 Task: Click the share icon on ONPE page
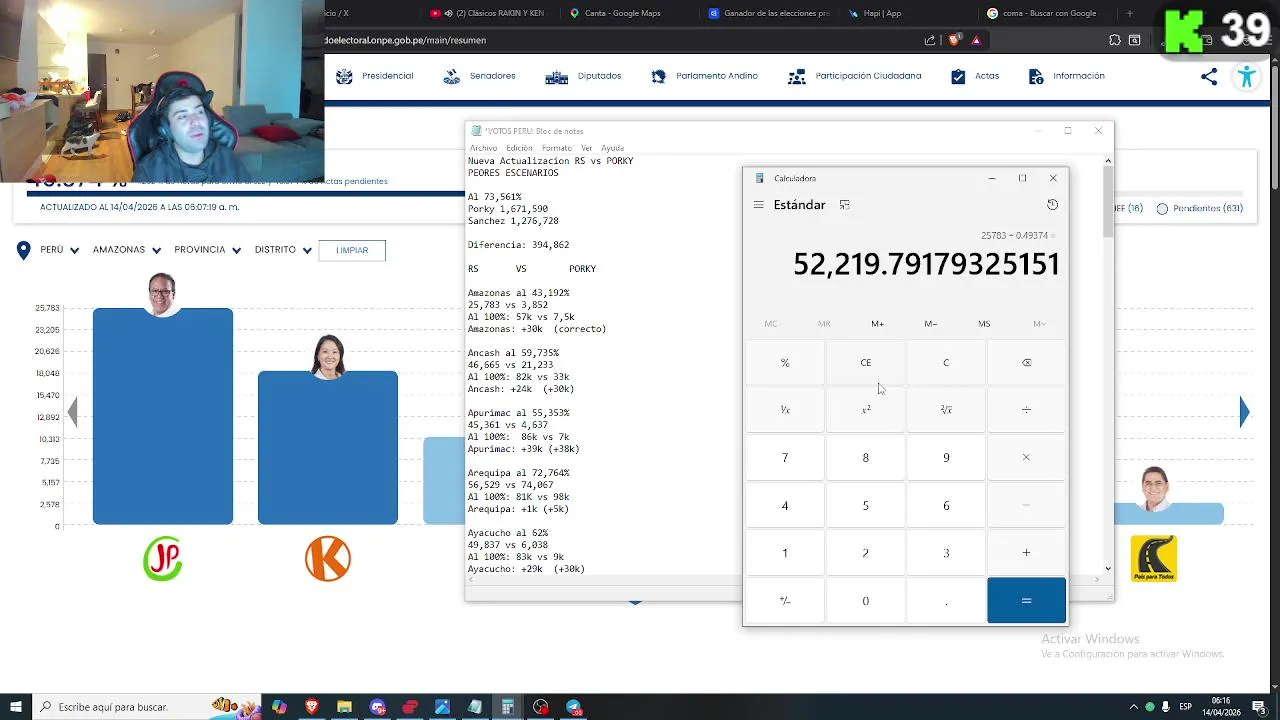coord(1209,77)
